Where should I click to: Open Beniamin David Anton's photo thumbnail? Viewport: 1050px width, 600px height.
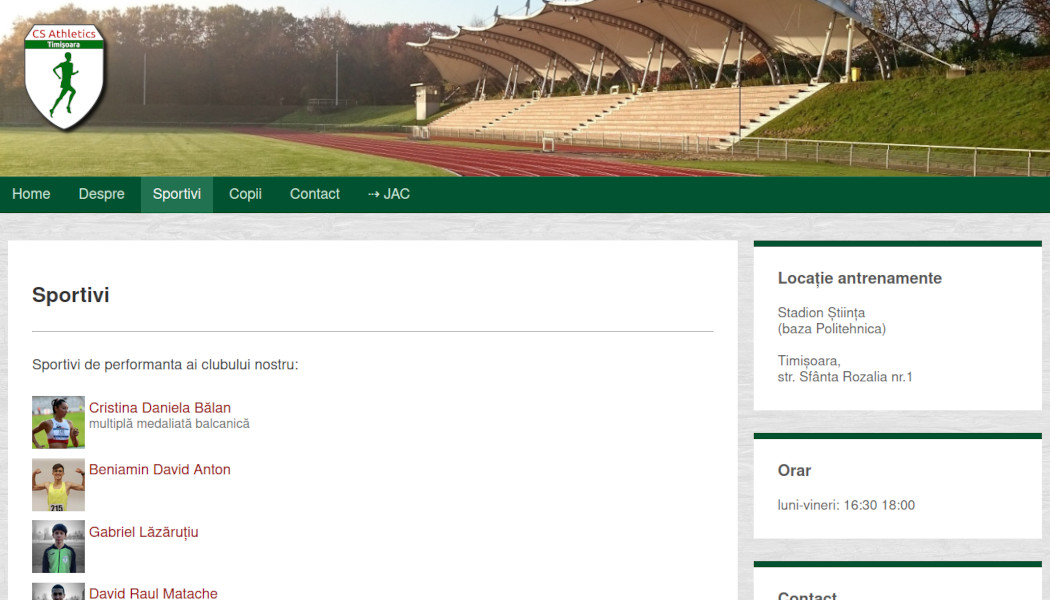pos(58,485)
